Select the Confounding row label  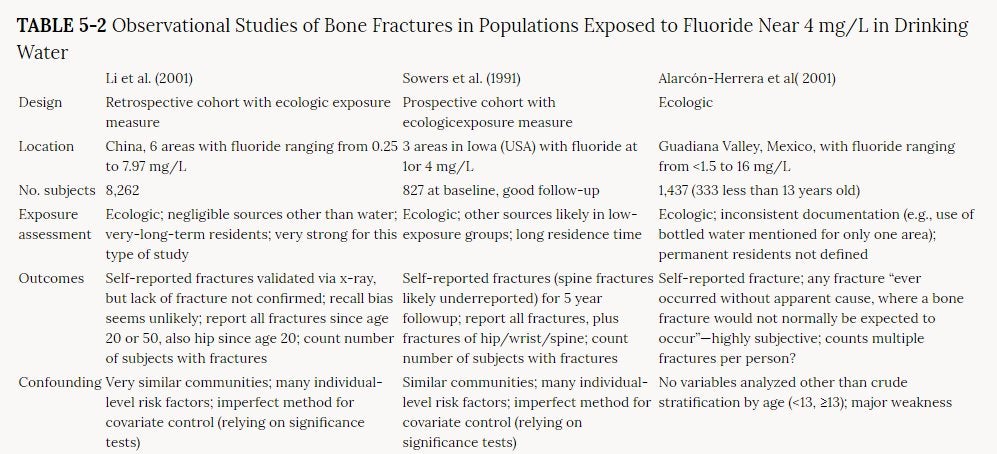(59, 382)
